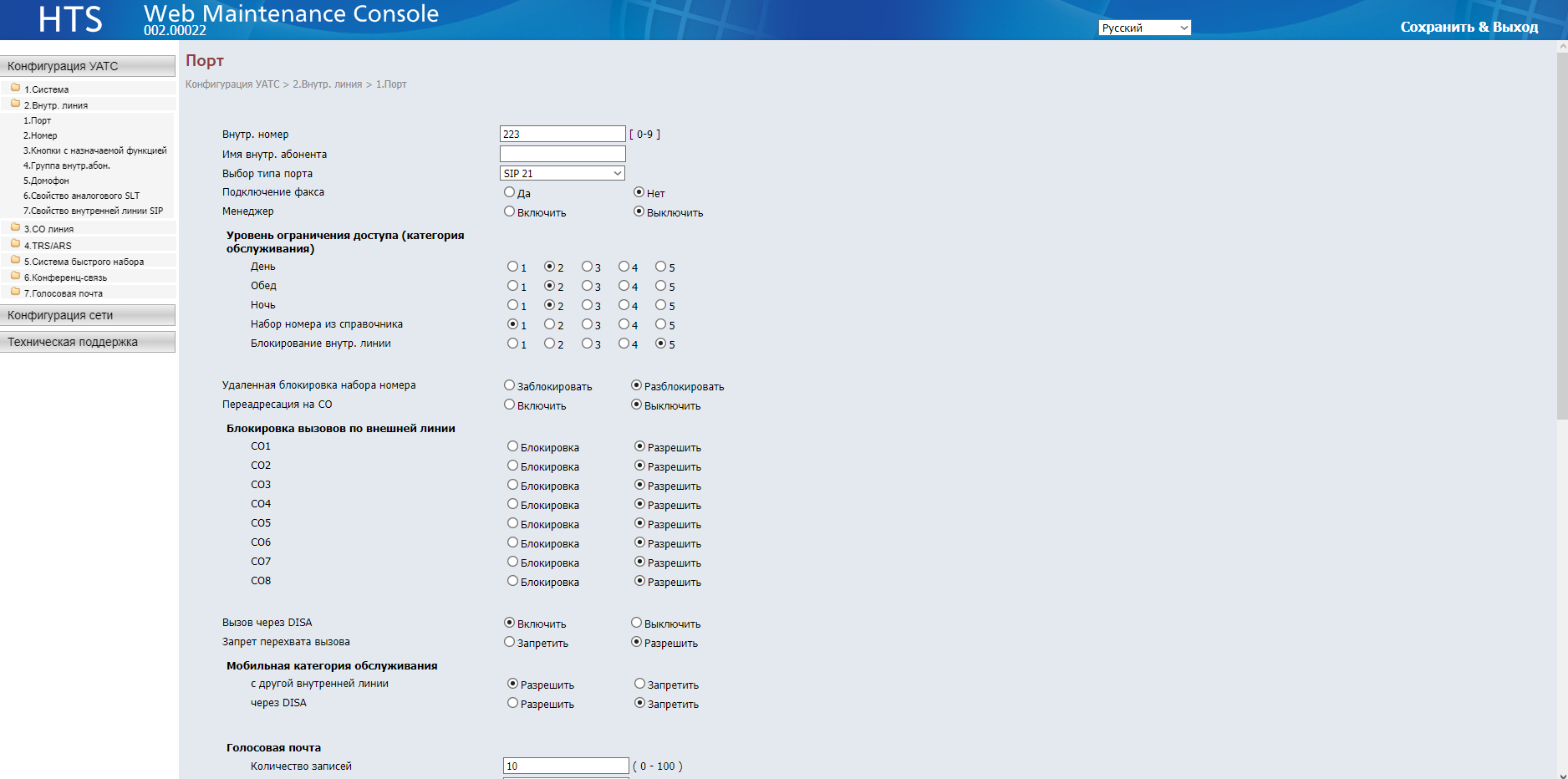Select Разблокировать for remote dial lock

point(636,385)
